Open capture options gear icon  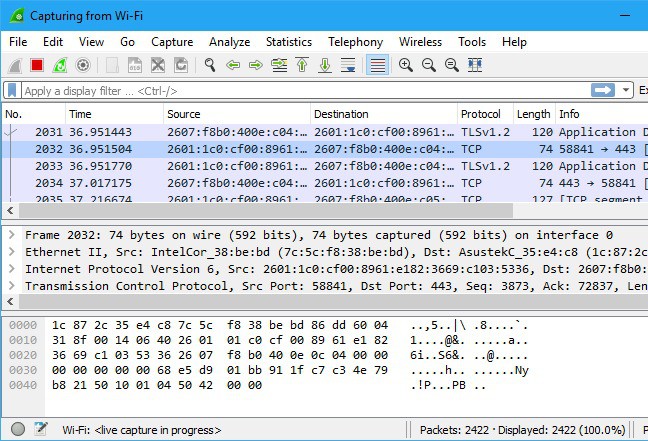tap(83, 65)
